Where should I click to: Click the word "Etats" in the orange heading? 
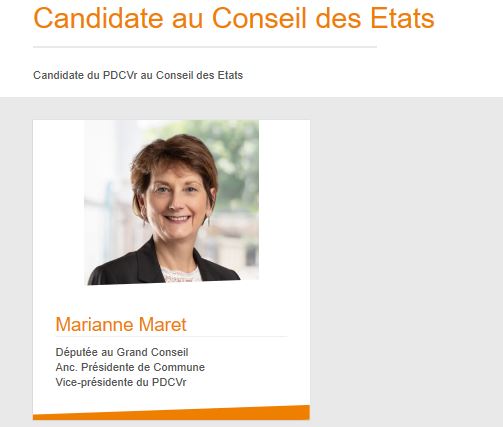point(402,18)
